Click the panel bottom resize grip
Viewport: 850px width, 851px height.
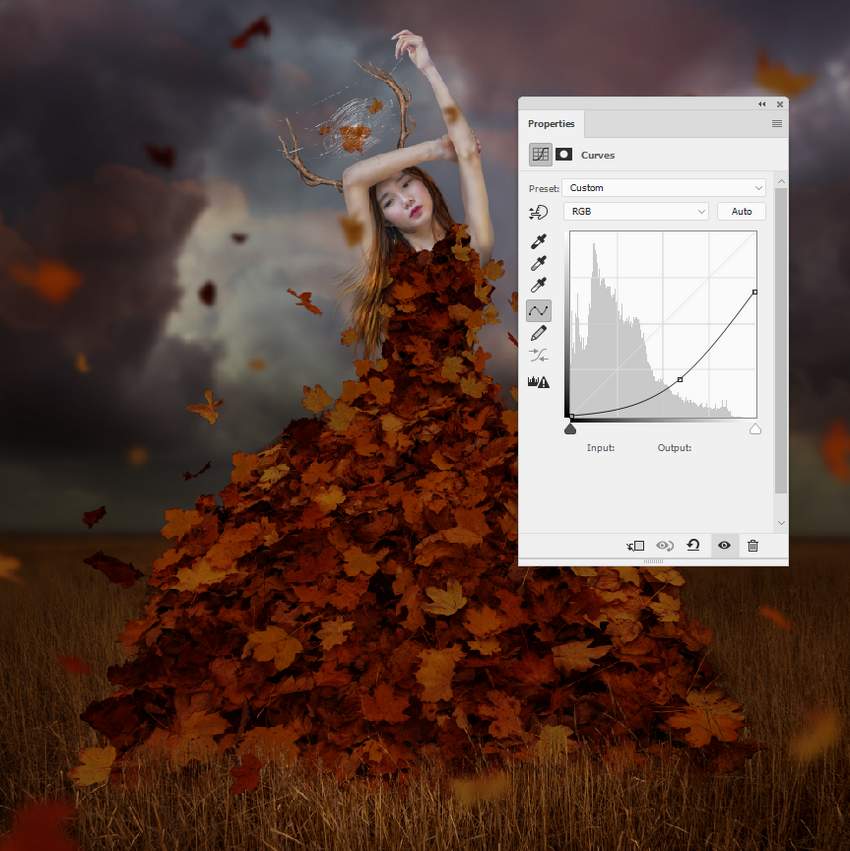[654, 562]
